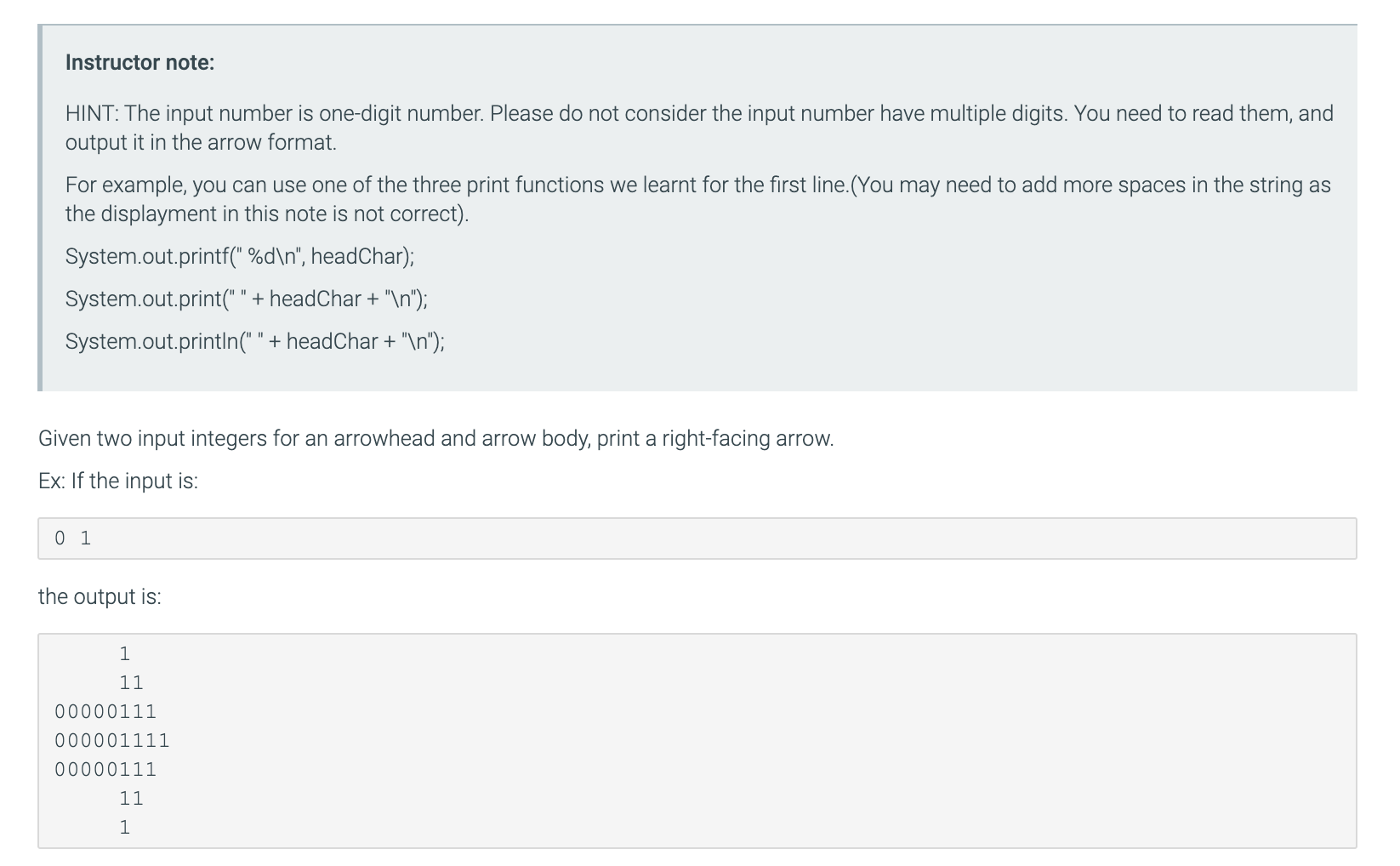This screenshot has height=866, width=1400.
Task: Click the System.out.println code line
Action: click(255, 341)
